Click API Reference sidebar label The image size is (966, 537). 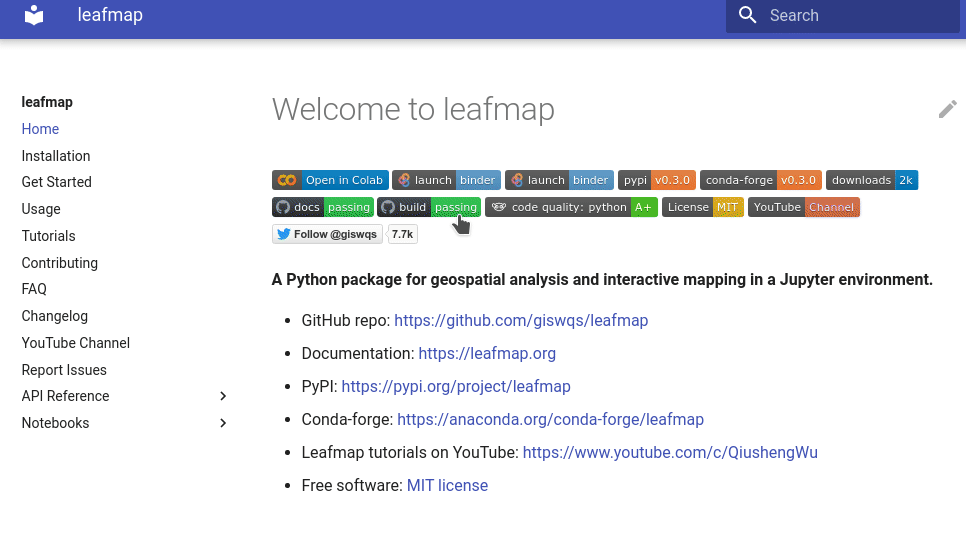tap(65, 396)
